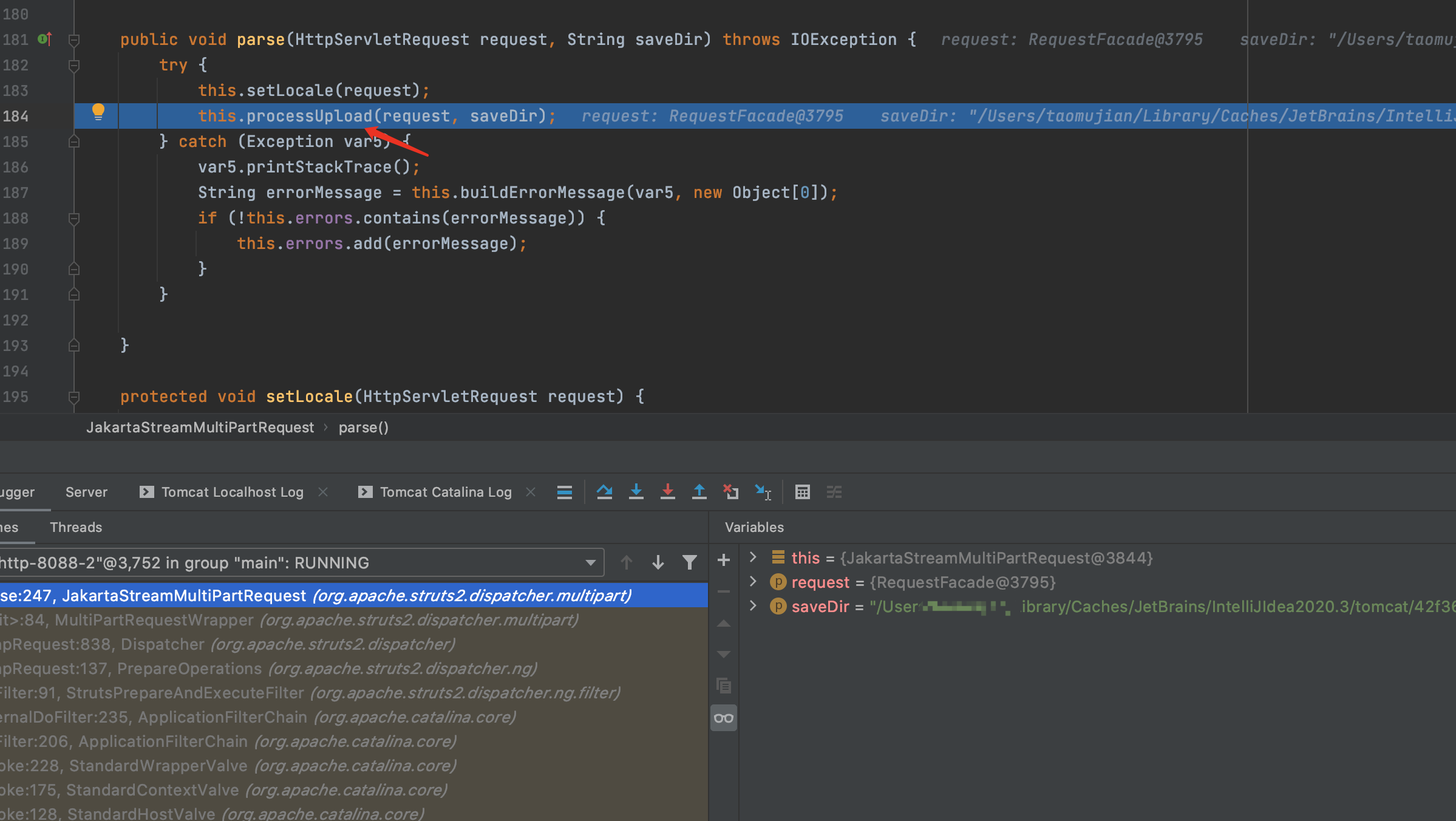Click line number 186 in the gutter
1456x821 pixels.
click(16, 167)
